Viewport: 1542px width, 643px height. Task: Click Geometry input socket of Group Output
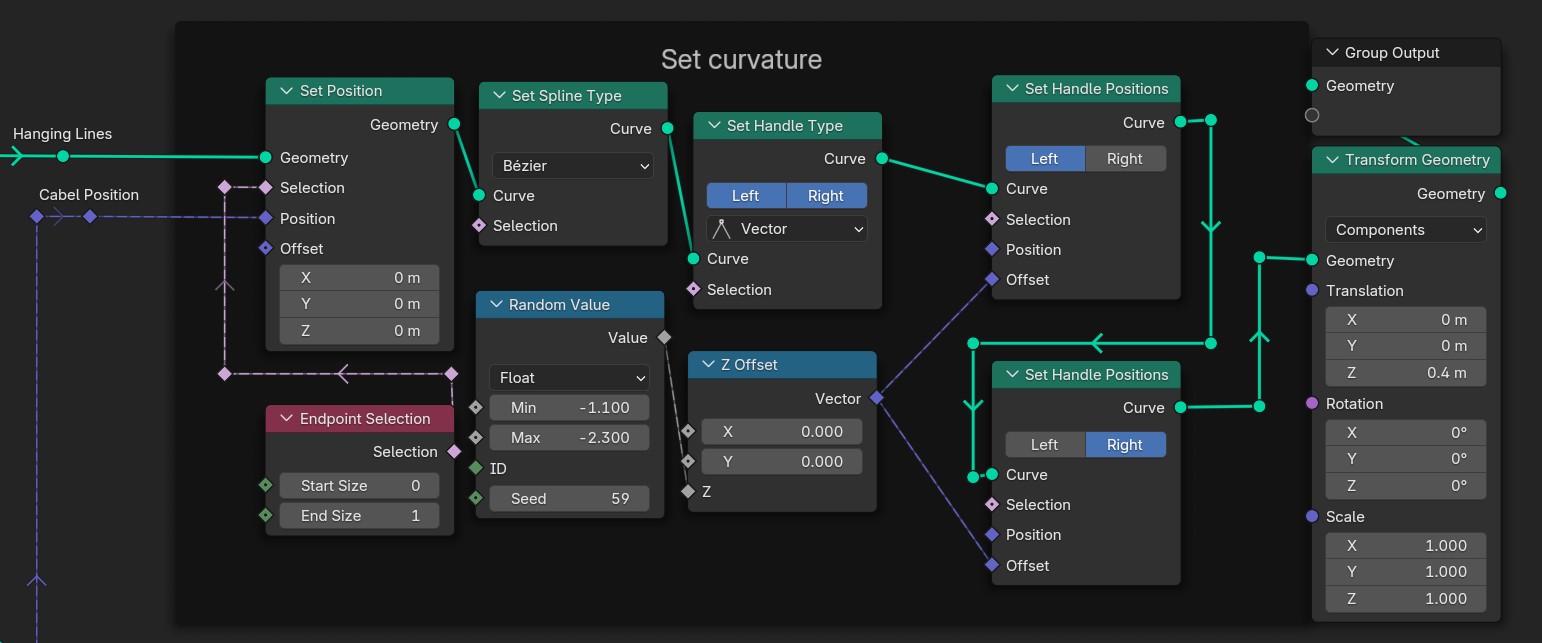1312,85
